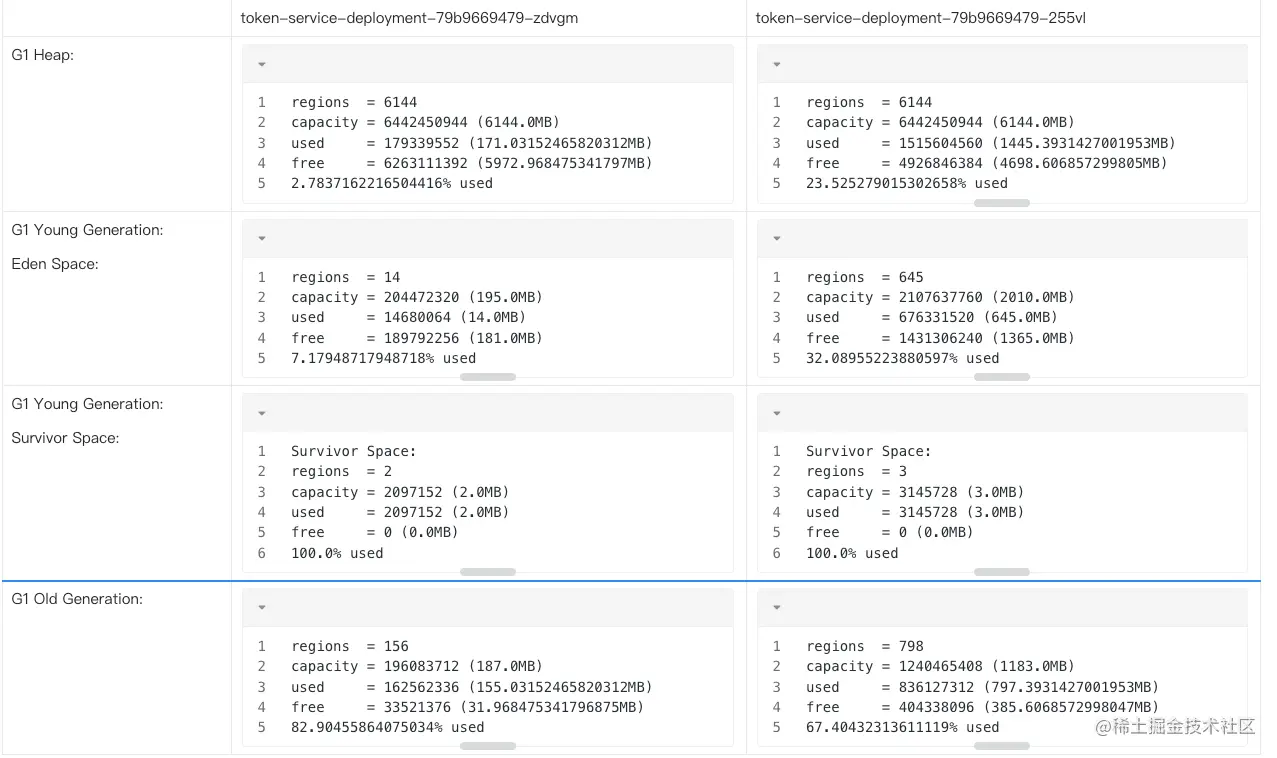Collapse Eden Space code block for 255vl pod
Screen dimensions: 1277x758
coord(777,239)
